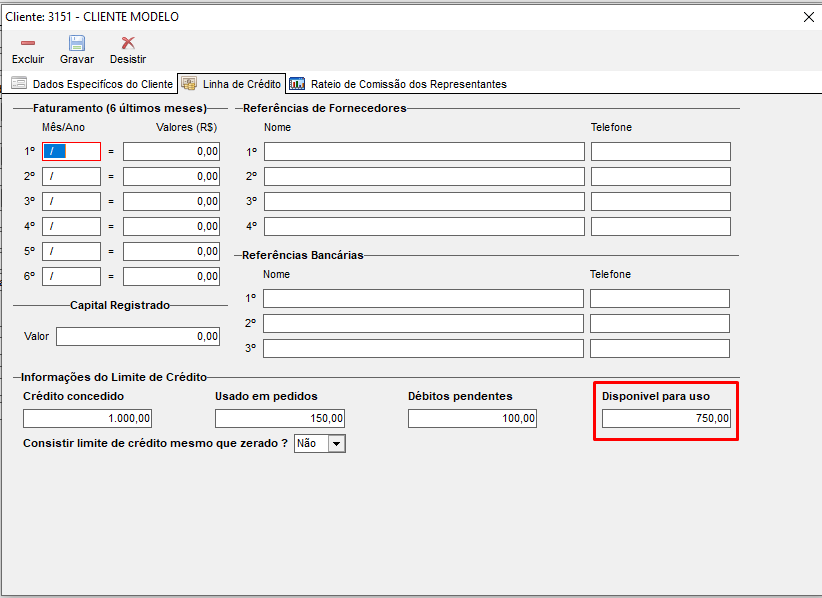This screenshot has width=822, height=598.
Task: Click the Dados Específicos do Cliente tab icon
Action: click(19, 84)
